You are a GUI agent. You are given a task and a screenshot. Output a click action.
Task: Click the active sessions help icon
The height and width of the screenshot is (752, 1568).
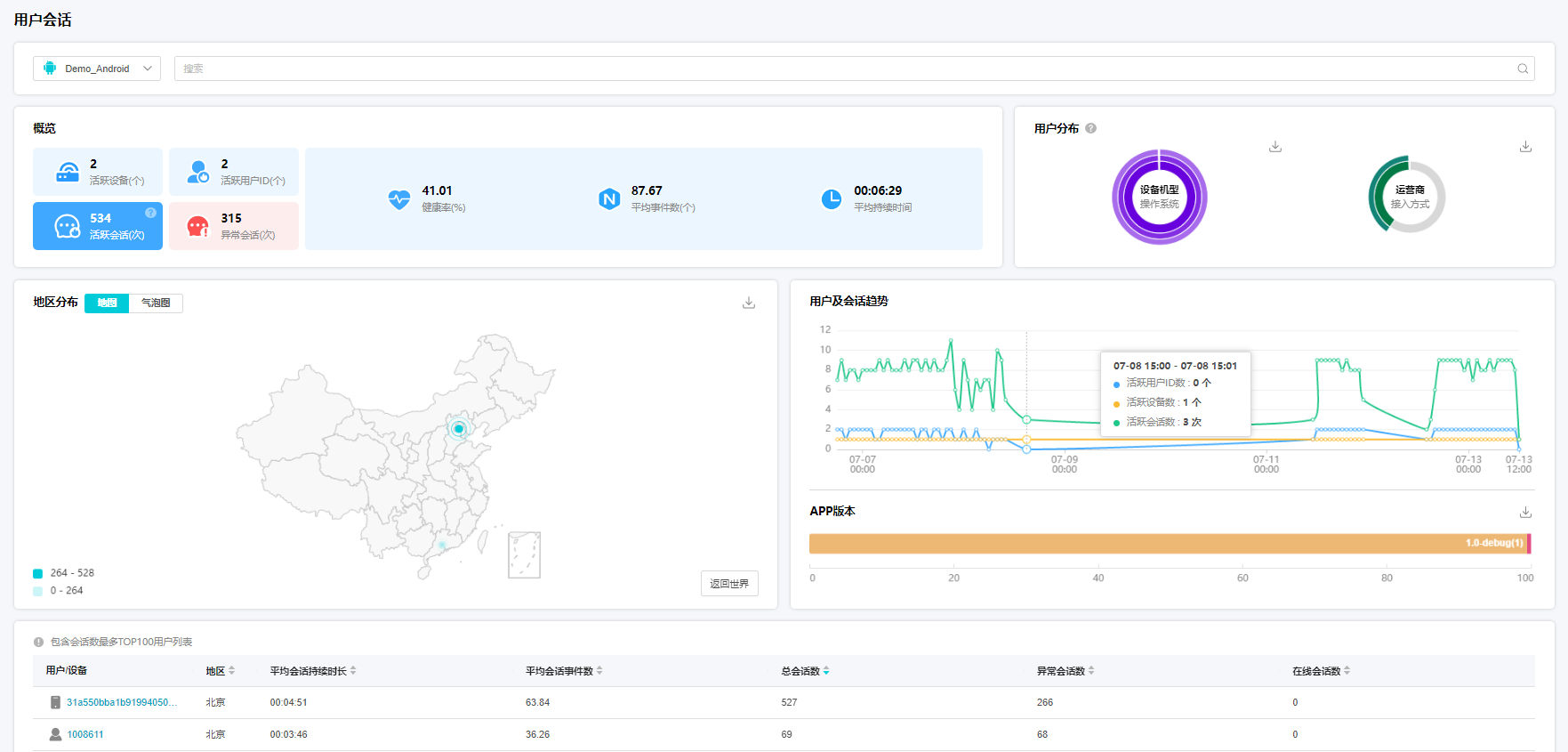[x=150, y=213]
